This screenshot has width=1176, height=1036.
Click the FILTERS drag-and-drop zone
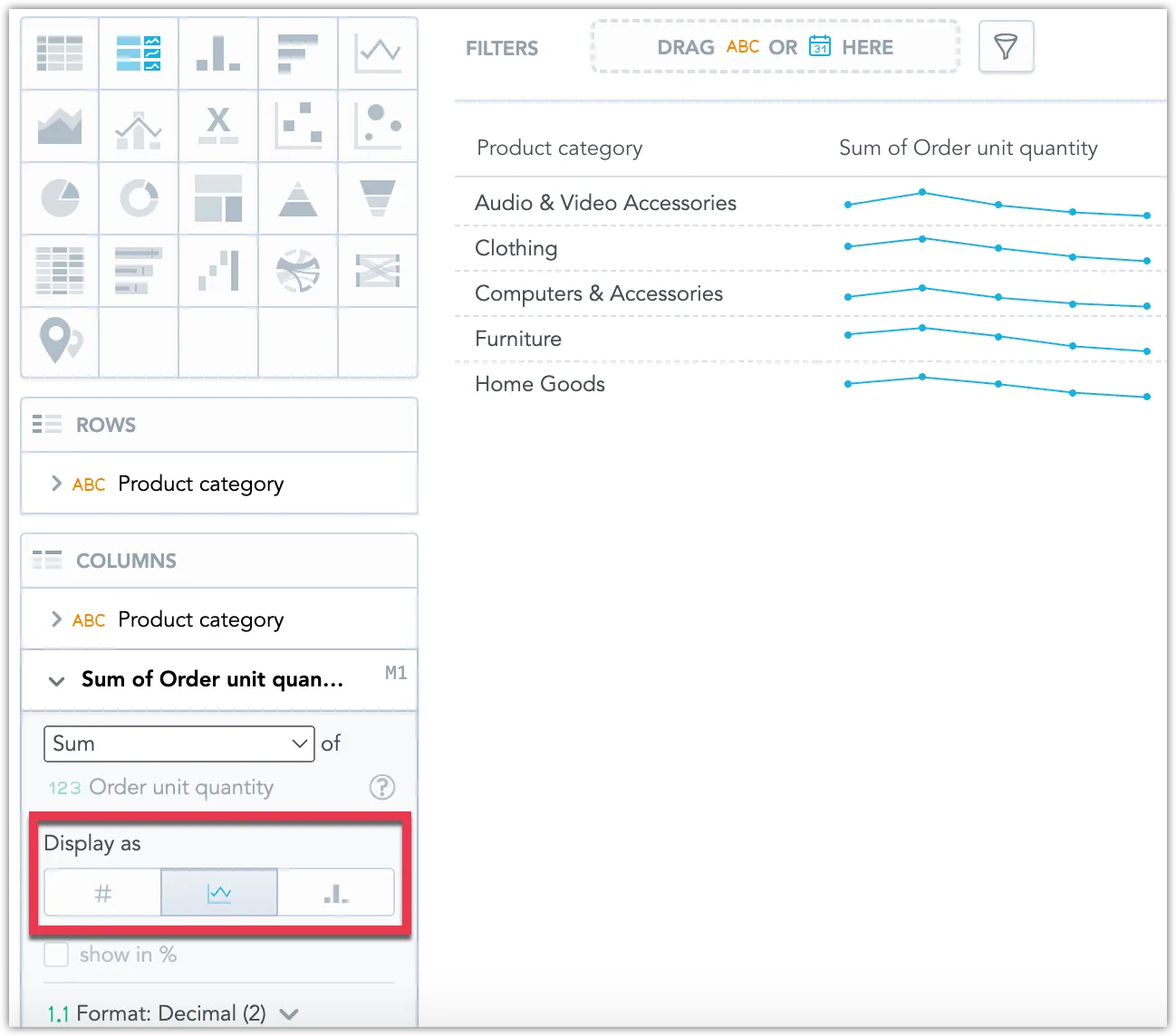775,47
